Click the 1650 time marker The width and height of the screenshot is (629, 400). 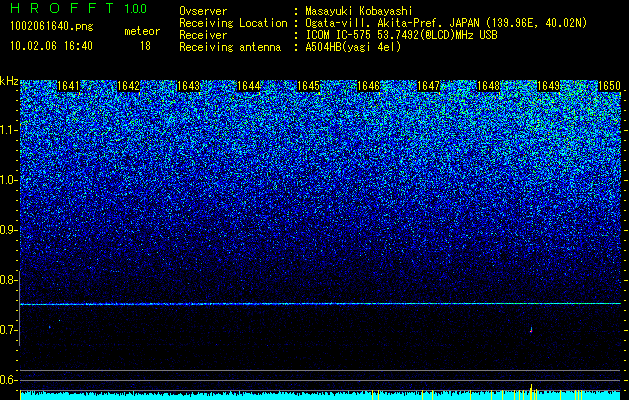[609, 86]
